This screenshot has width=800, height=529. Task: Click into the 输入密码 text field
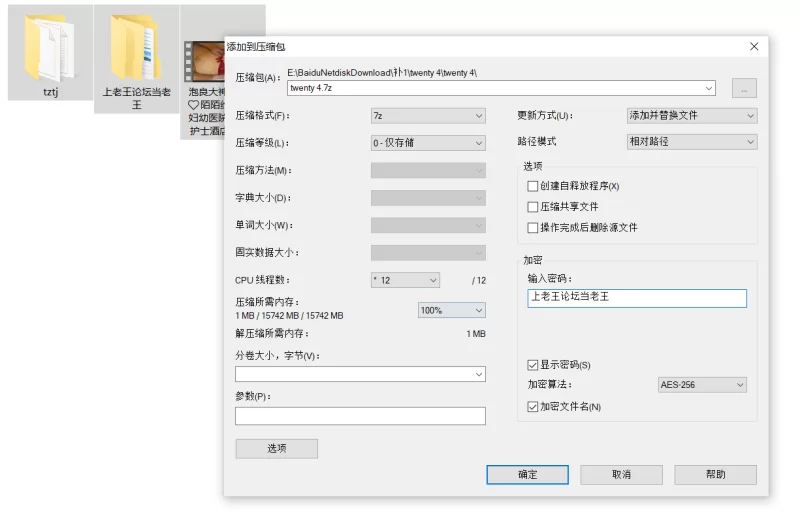click(637, 298)
